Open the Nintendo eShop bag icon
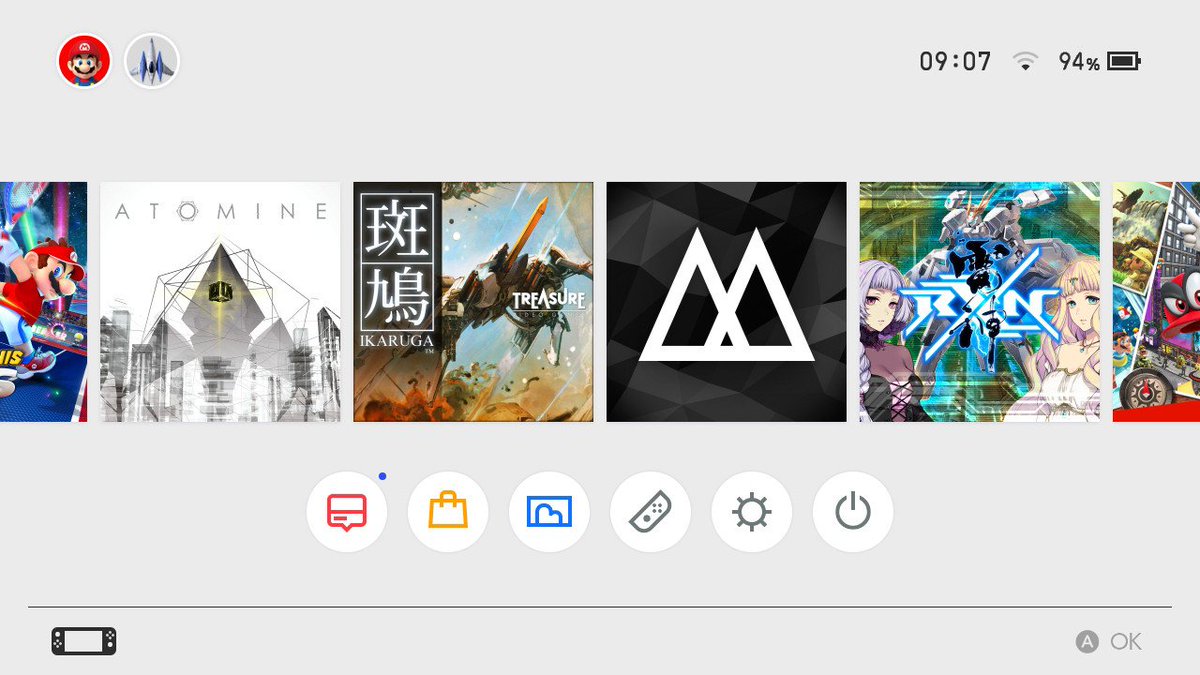The height and width of the screenshot is (675, 1200). [x=448, y=512]
